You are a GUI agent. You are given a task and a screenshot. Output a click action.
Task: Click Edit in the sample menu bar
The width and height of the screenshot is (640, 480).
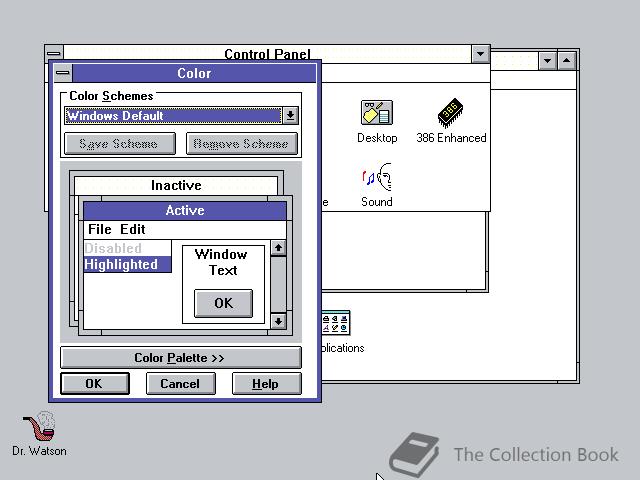pyautogui.click(x=133, y=229)
